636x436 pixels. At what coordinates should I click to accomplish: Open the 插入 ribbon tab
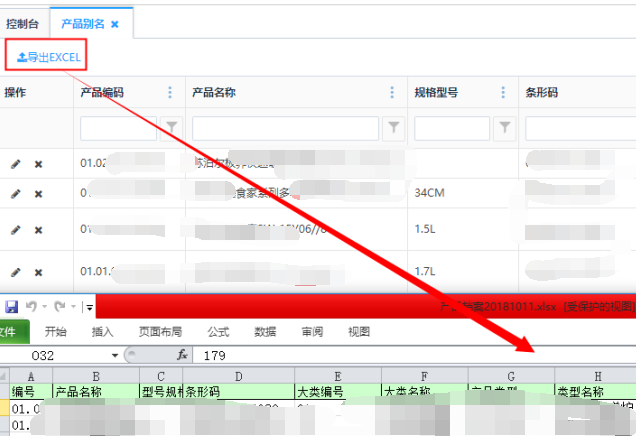click(102, 332)
